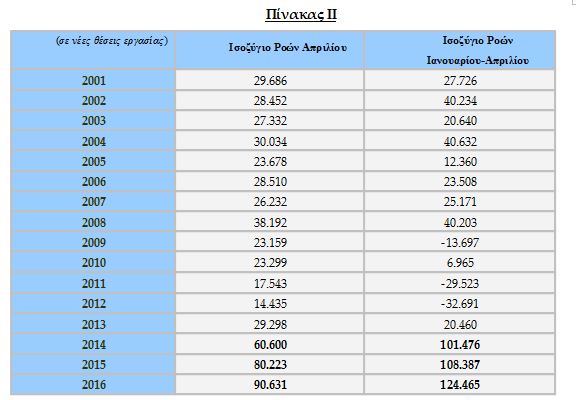Click negative value -13.697
576x400 pixels.
point(460,243)
